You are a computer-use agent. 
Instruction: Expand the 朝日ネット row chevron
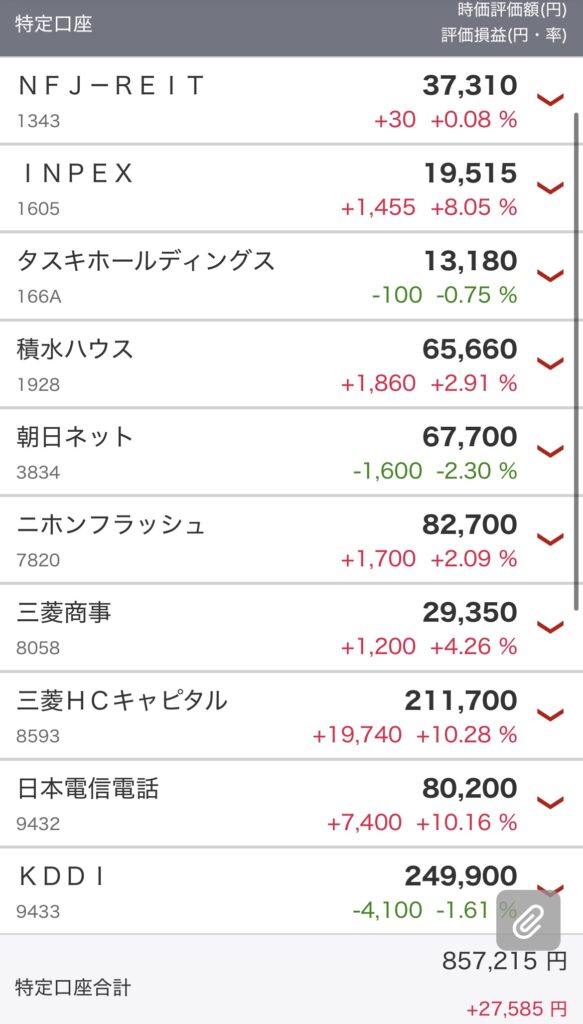pos(550,451)
